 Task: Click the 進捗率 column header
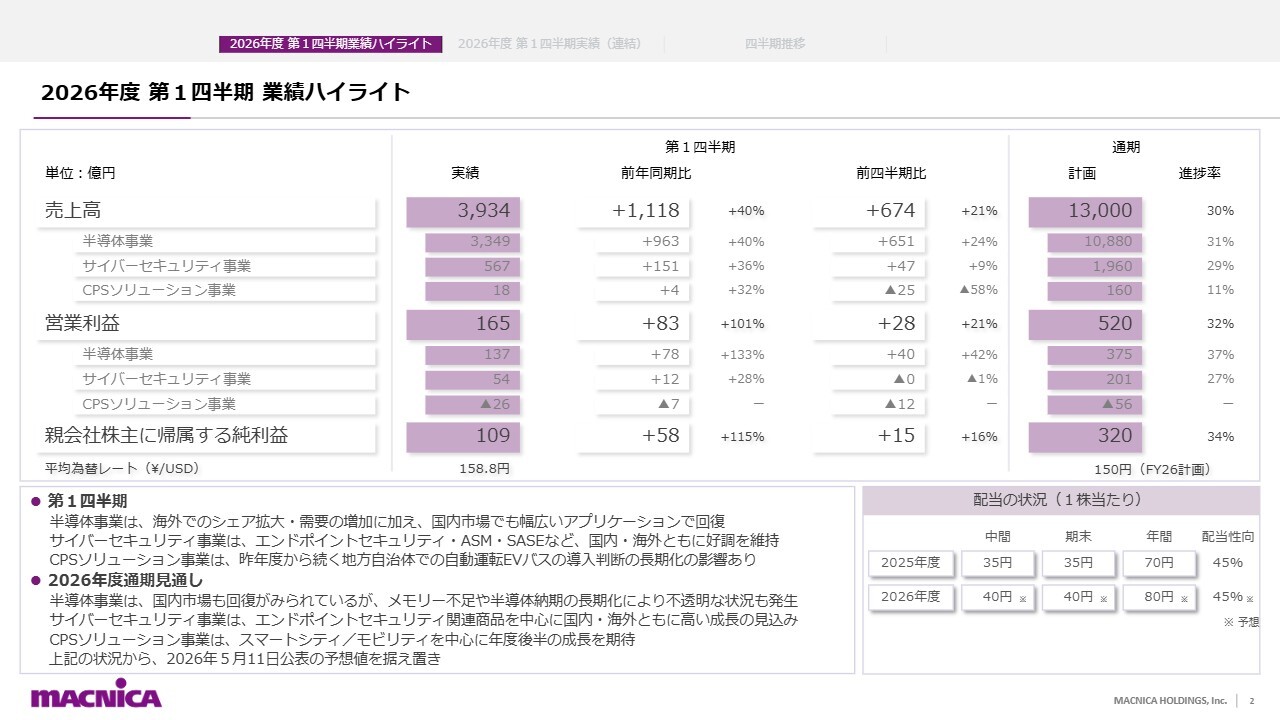pyautogui.click(x=1199, y=173)
